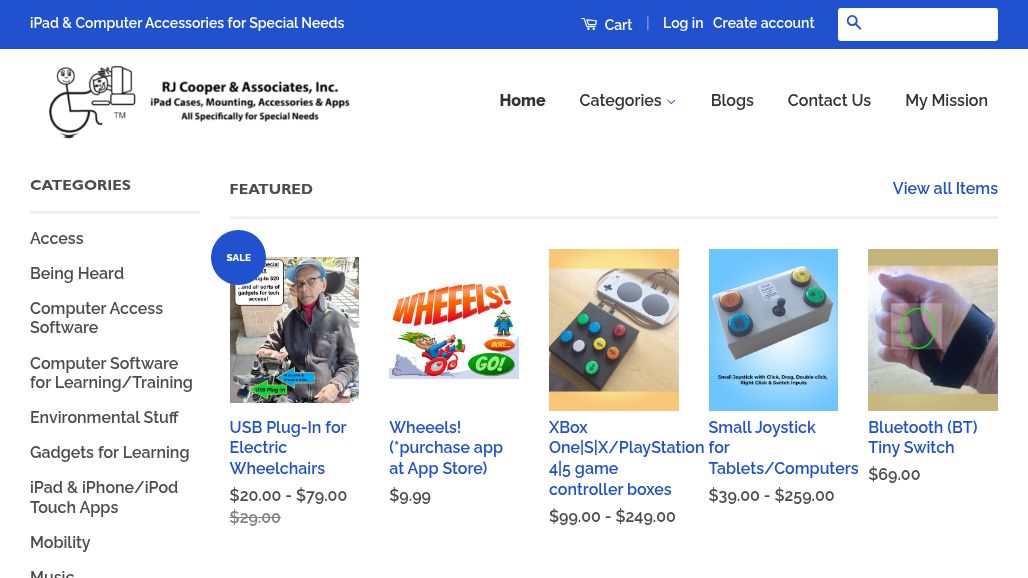
Task: Open the Contact Us page
Action: click(x=828, y=101)
